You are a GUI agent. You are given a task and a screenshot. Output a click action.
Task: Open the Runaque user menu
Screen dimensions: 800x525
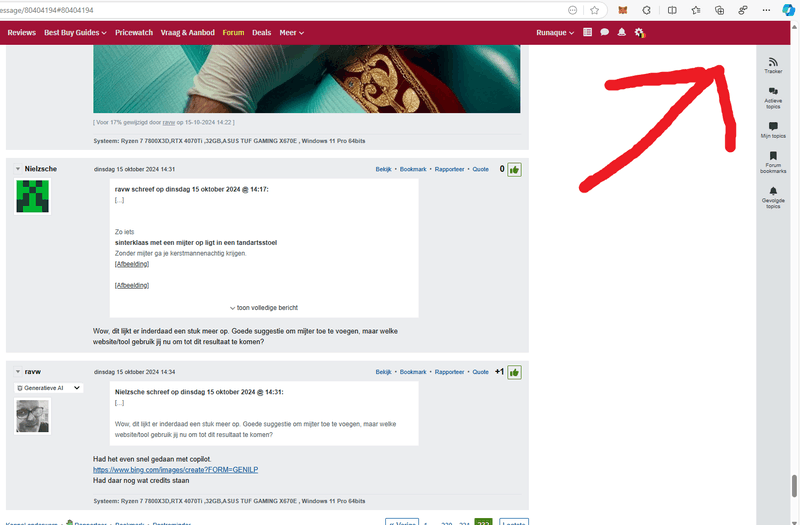[x=555, y=32]
